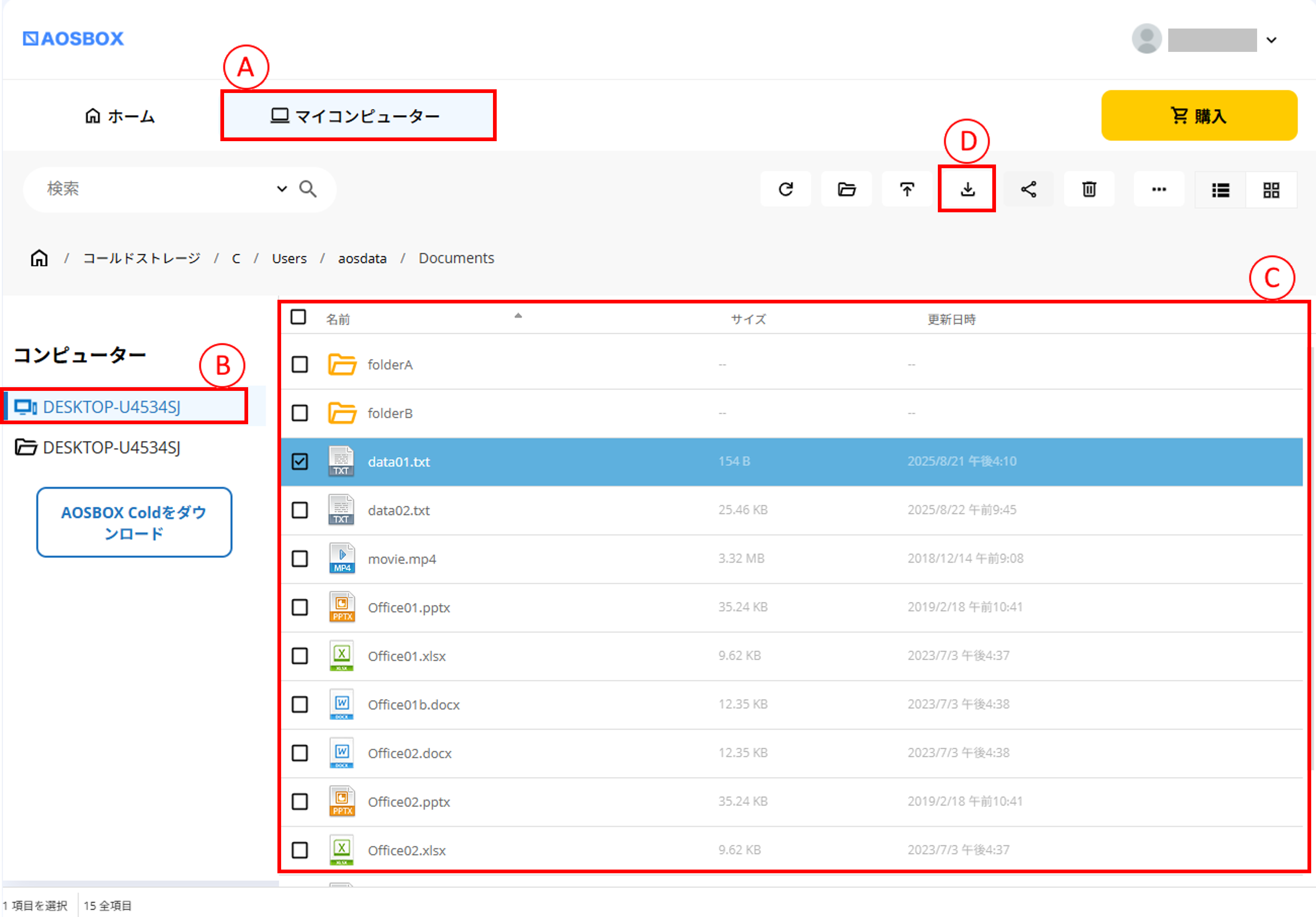Click the share icon

coord(1028,189)
